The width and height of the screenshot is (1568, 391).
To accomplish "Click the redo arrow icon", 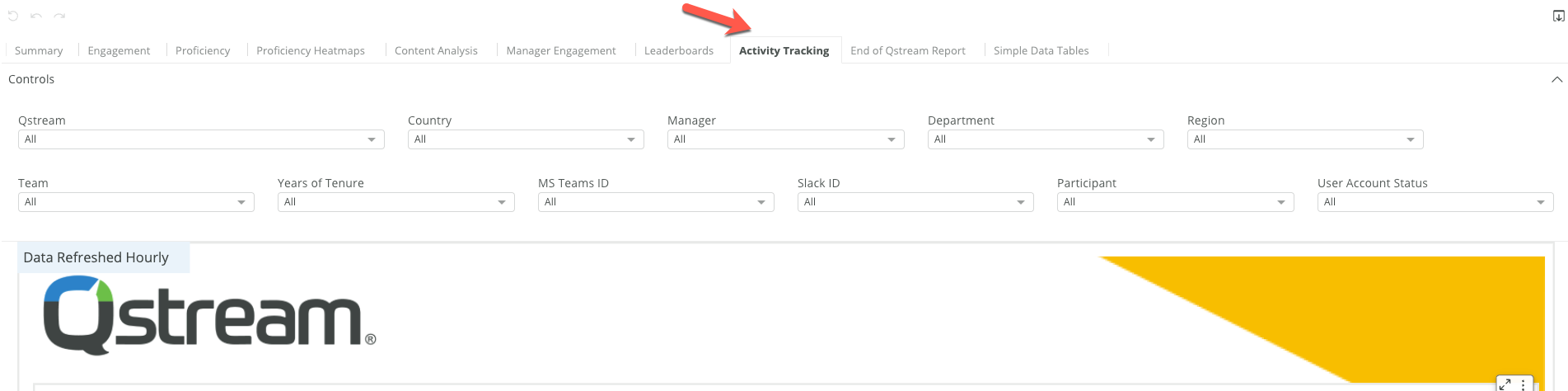I will (x=59, y=16).
